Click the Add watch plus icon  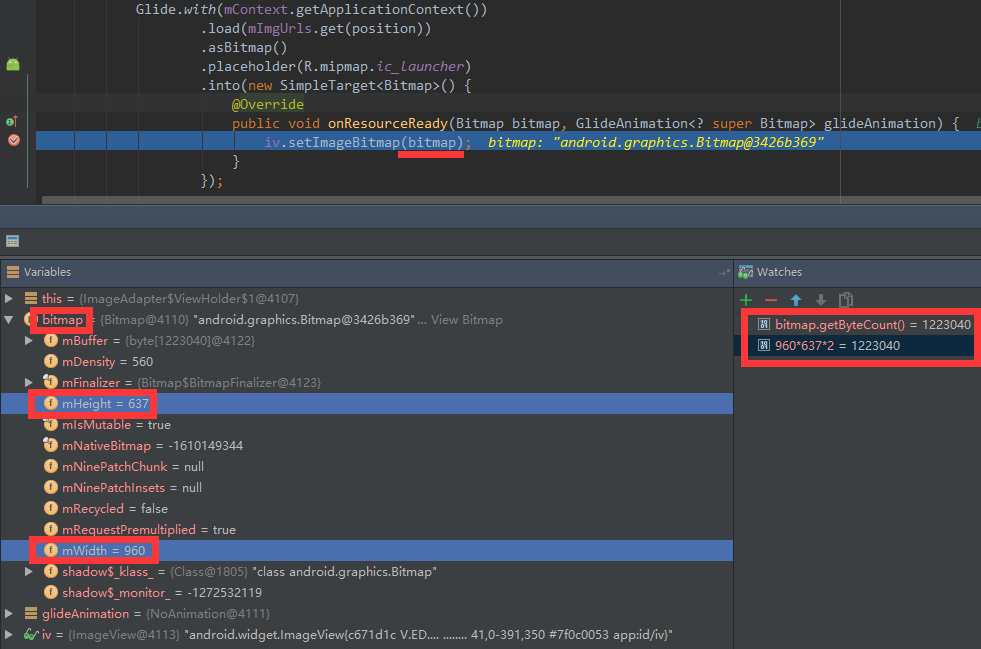coord(746,300)
